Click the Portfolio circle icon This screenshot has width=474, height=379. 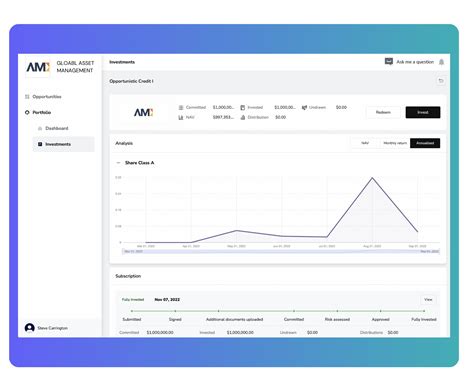27,112
